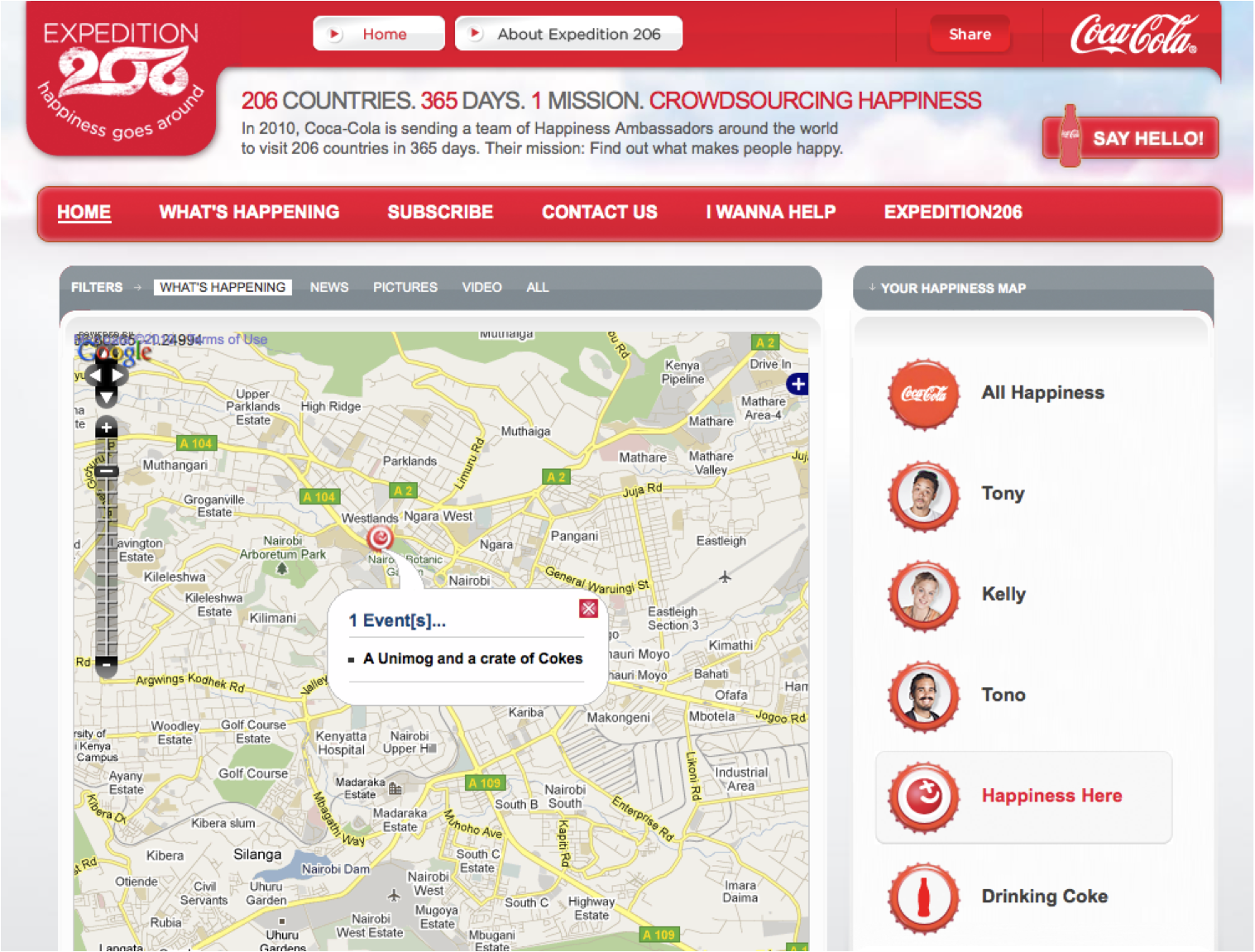Open the 'A Unimog and a crate of Cokes' event

472,658
